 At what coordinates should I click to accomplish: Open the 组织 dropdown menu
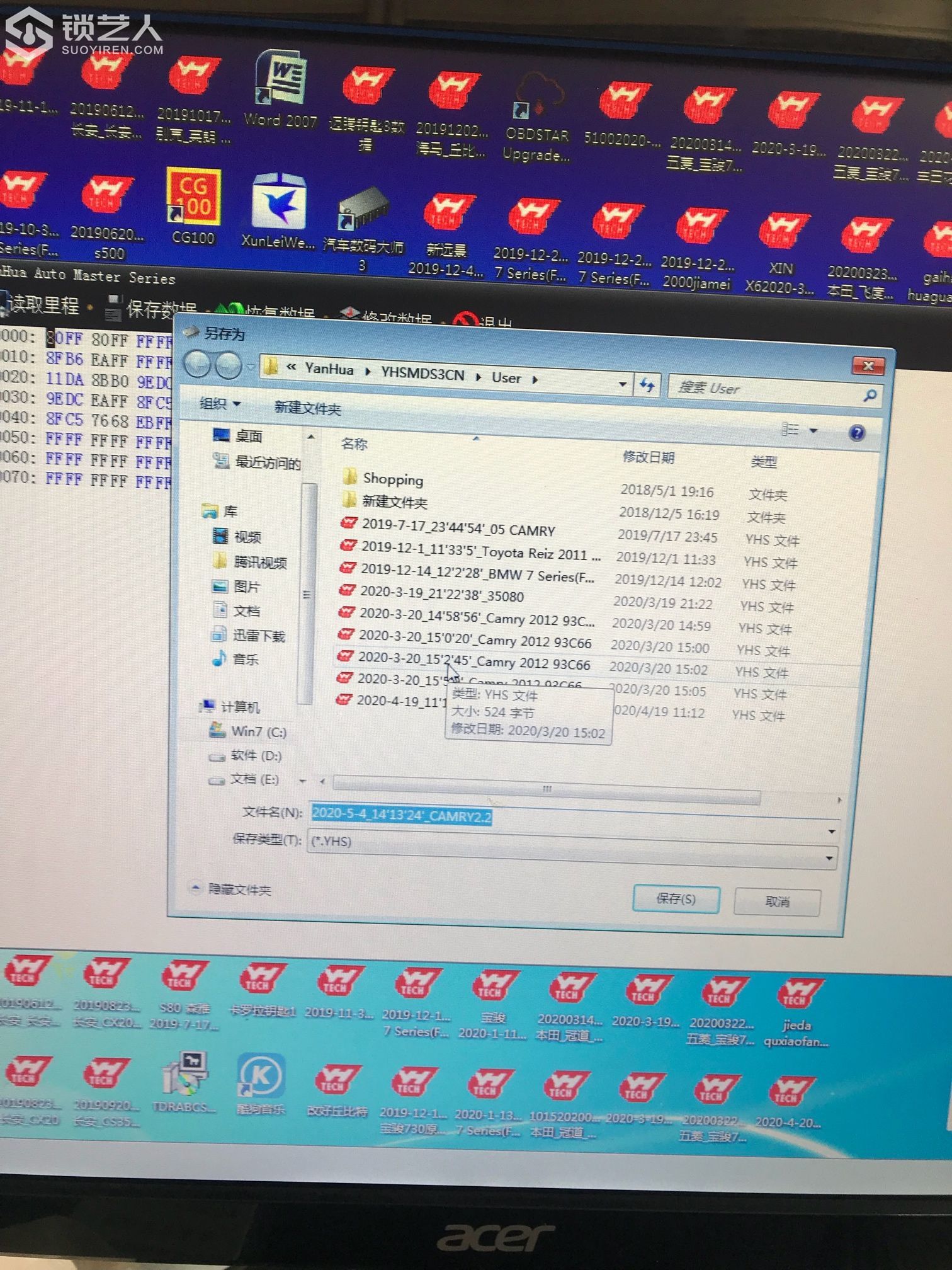220,403
